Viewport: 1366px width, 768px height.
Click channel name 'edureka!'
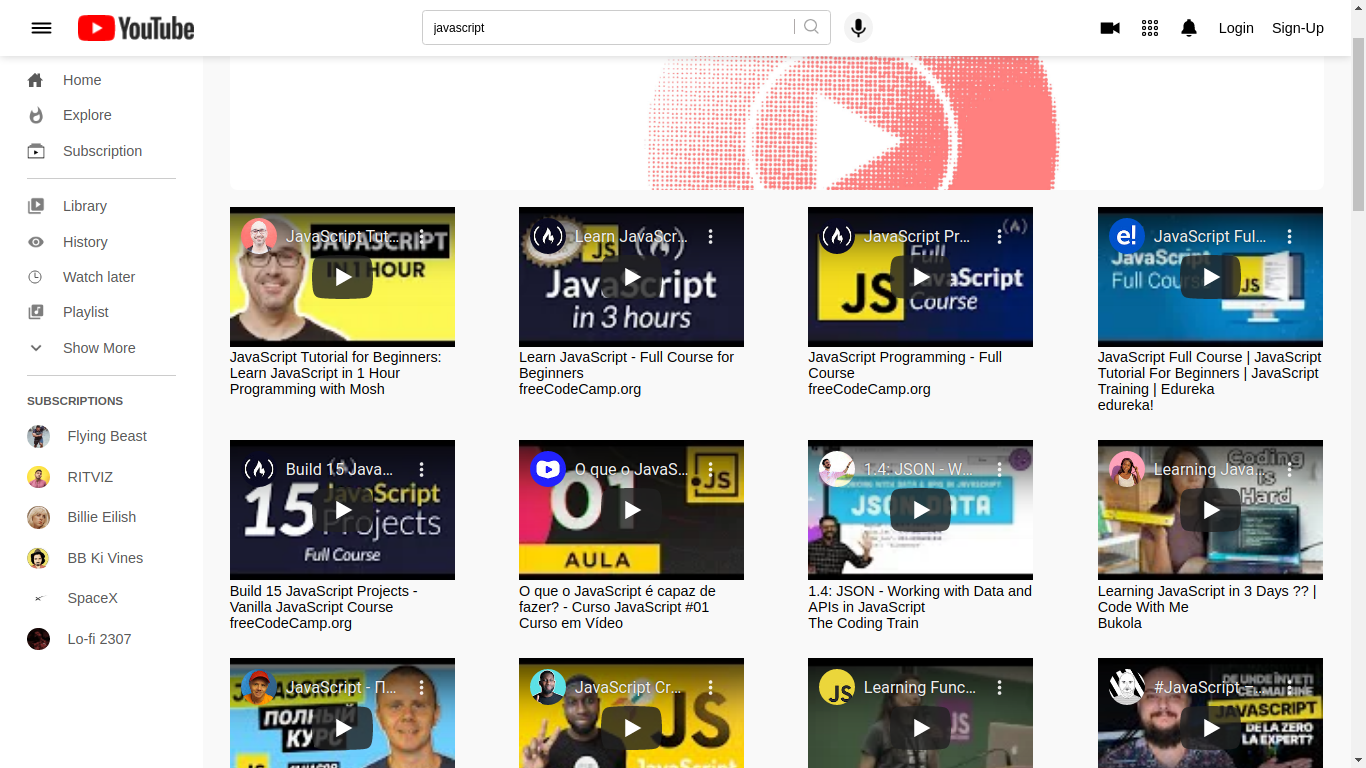[x=1126, y=405]
